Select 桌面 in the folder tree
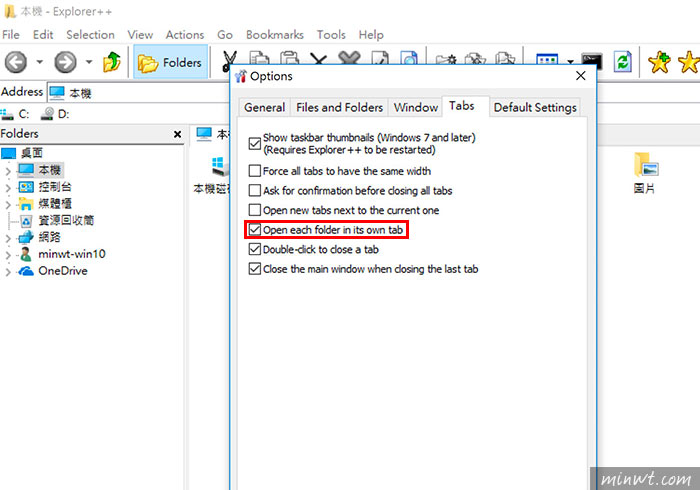The width and height of the screenshot is (700, 490). 31,154
